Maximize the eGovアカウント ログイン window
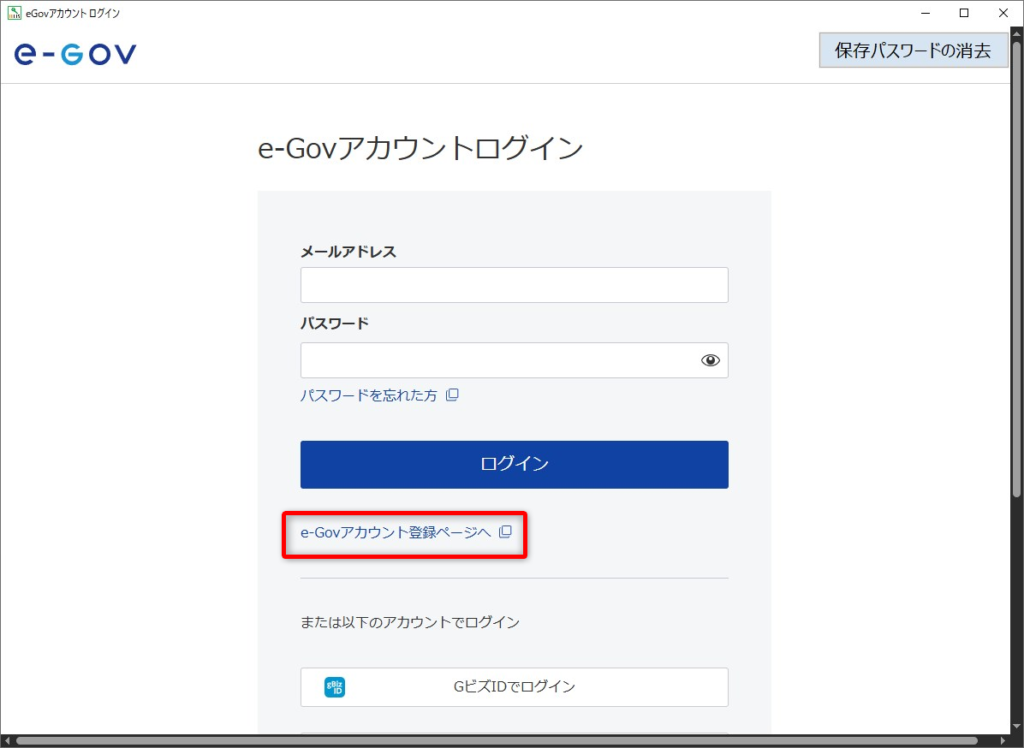This screenshot has height=748, width=1024. tap(963, 13)
